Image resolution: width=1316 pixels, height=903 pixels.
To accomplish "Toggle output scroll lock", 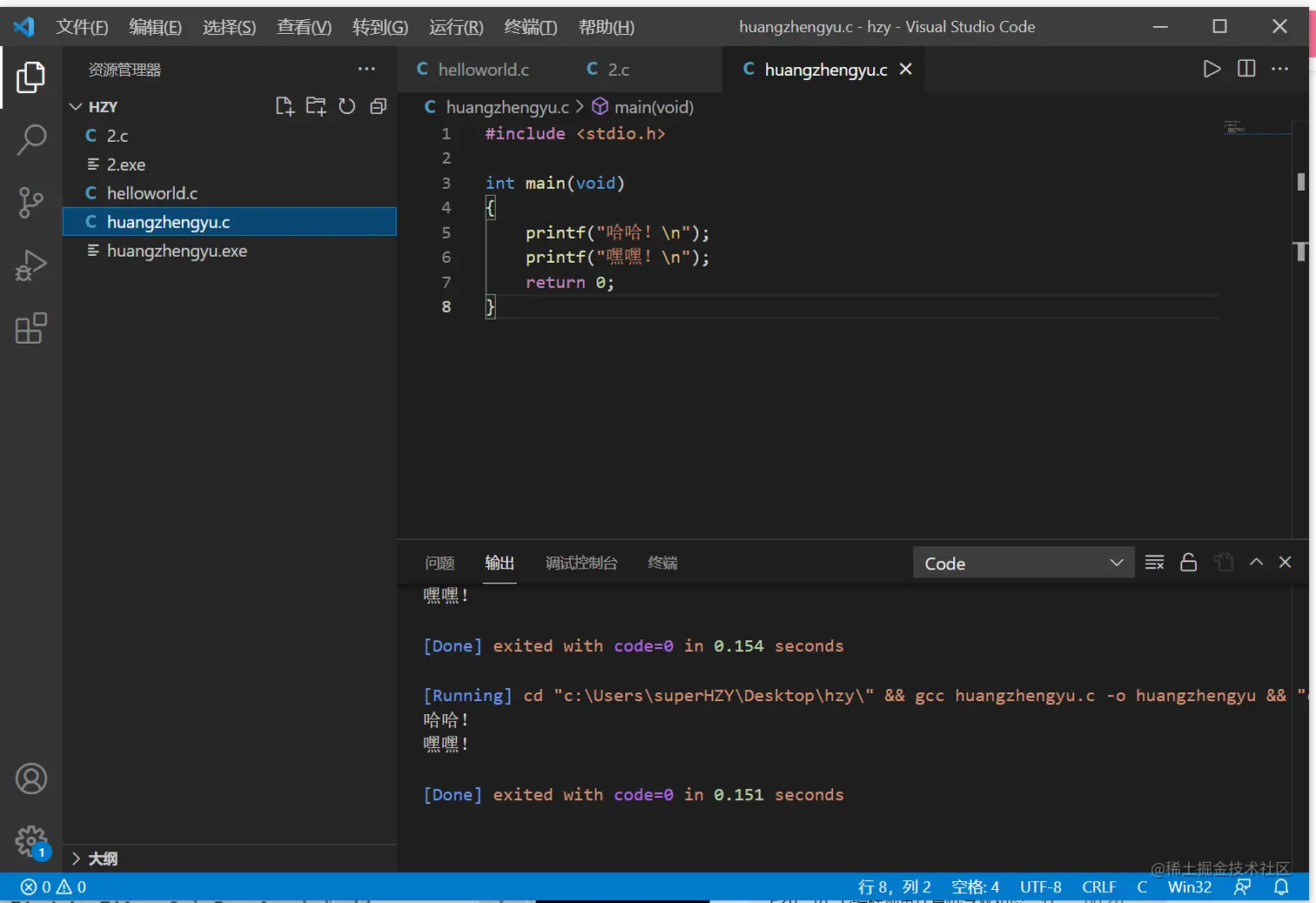I will [x=1188, y=563].
